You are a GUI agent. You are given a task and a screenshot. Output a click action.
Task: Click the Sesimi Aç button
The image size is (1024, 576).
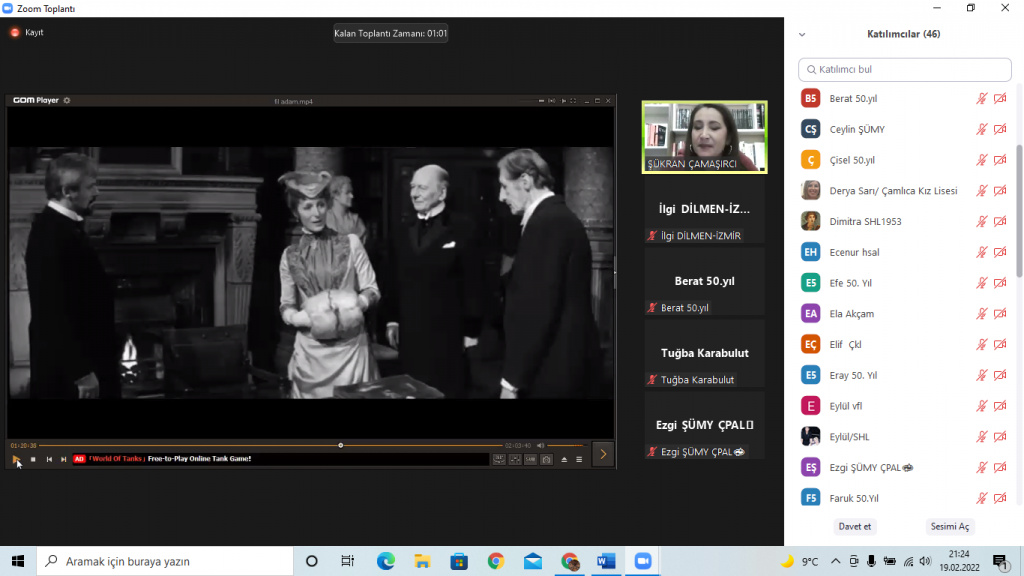[x=949, y=526]
